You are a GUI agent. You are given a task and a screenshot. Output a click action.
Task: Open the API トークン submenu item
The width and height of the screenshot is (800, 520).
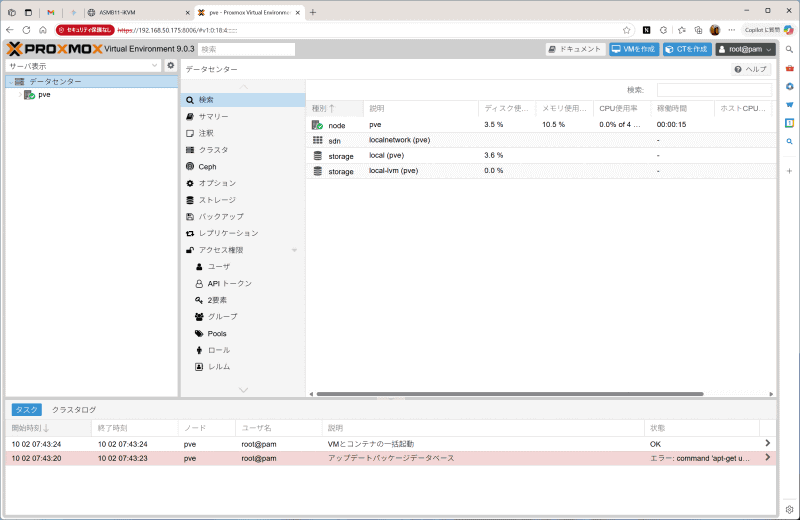pyautogui.click(x=243, y=283)
